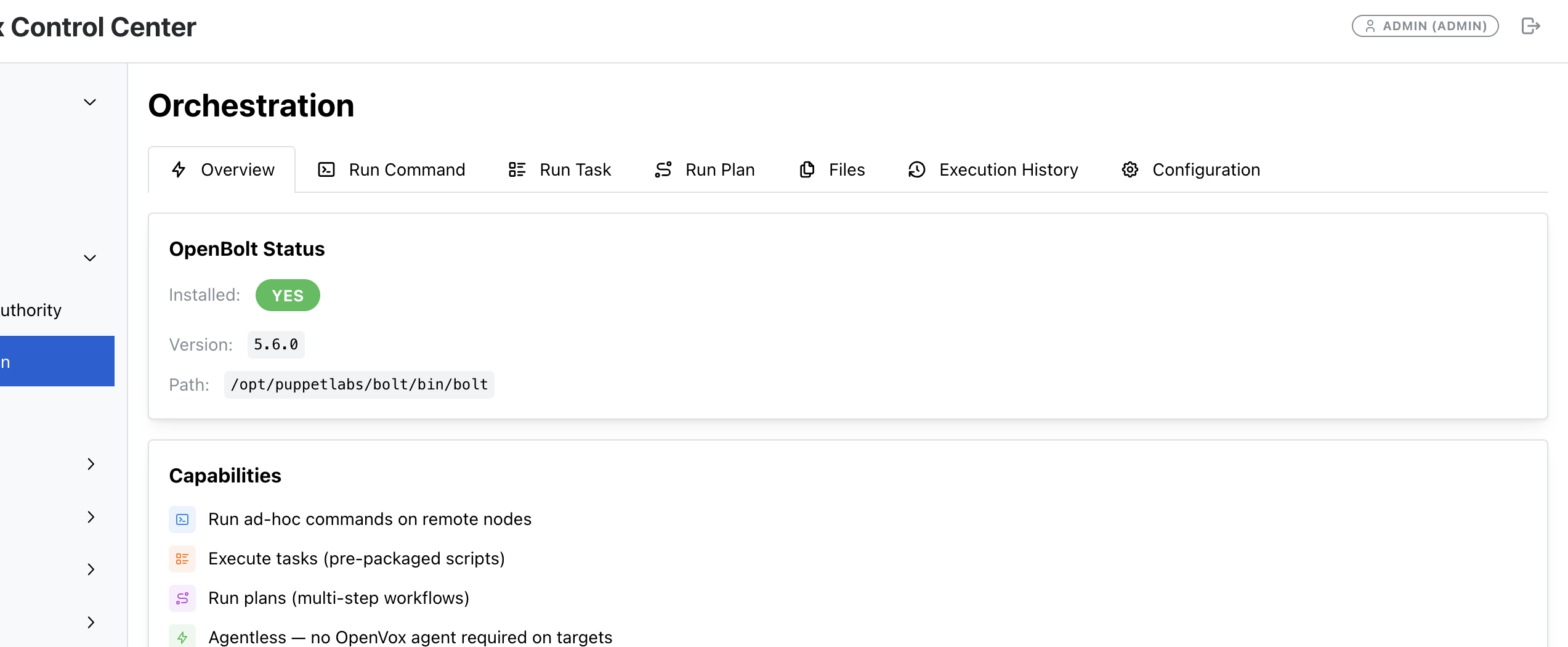Click the history clock icon on the Execution History tab
The height and width of the screenshot is (647, 1568).
917,169
